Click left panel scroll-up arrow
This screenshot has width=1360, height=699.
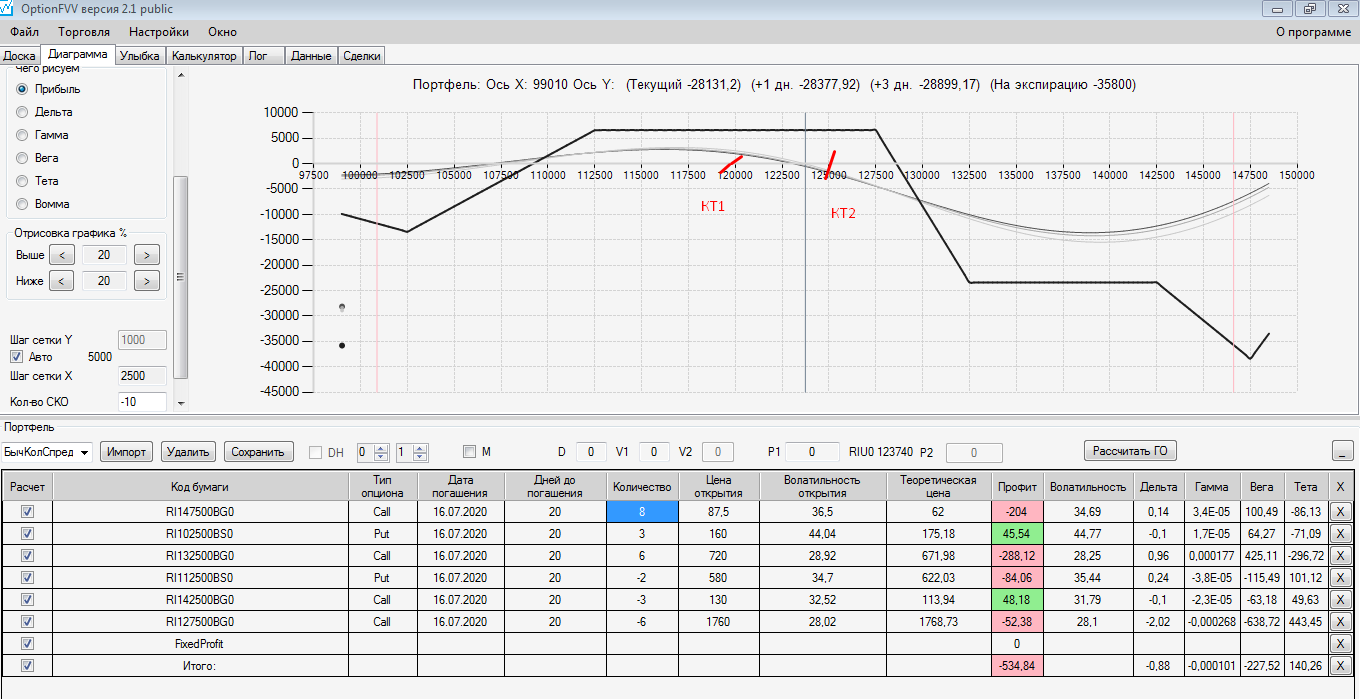[181, 76]
